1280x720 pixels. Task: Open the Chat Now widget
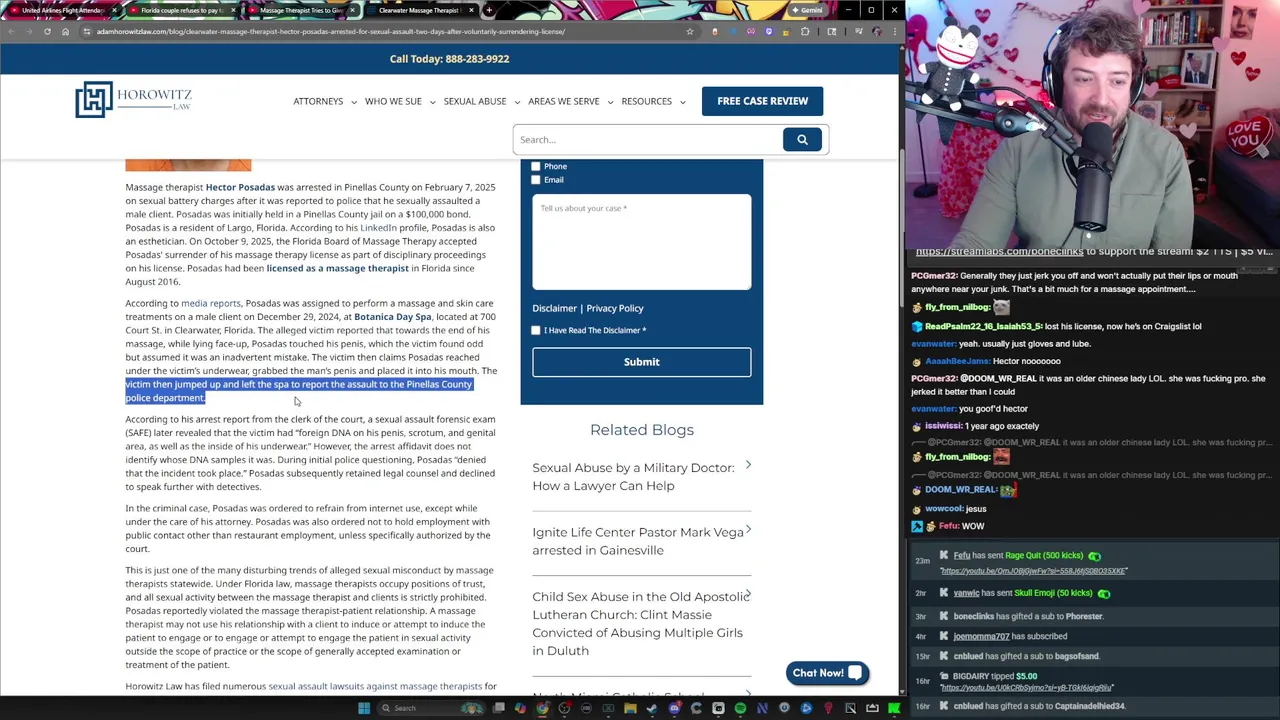[x=827, y=673]
